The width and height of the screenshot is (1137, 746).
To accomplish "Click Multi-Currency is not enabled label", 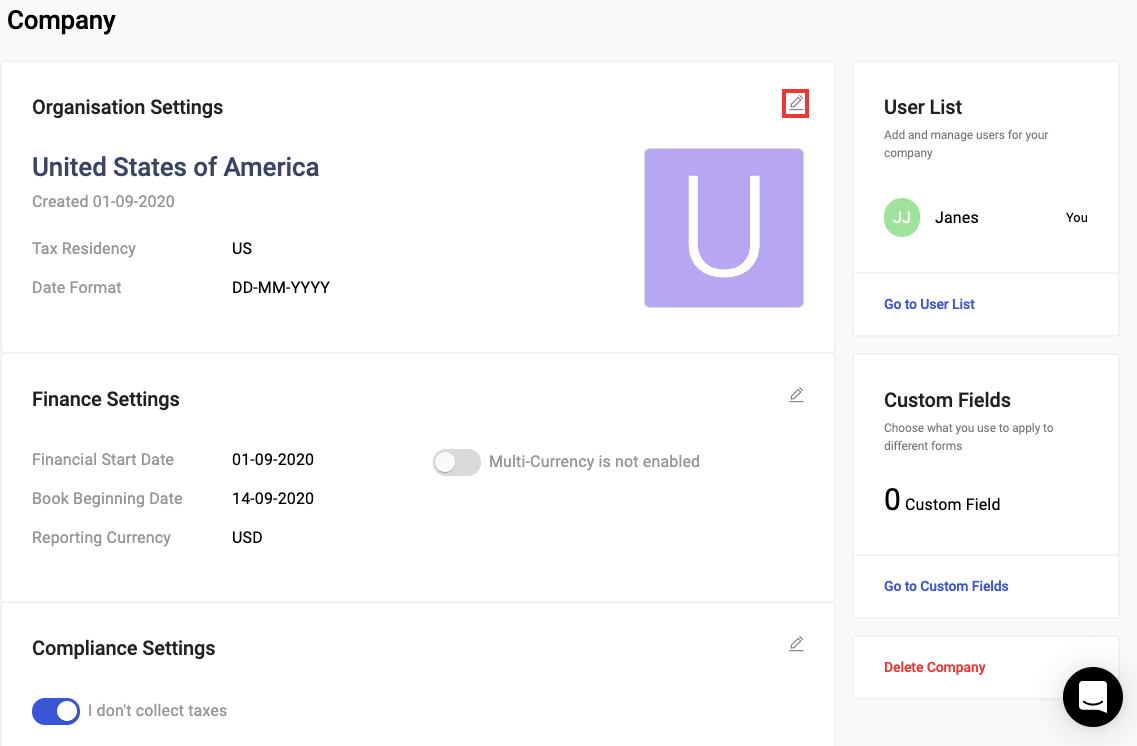I will coord(594,462).
